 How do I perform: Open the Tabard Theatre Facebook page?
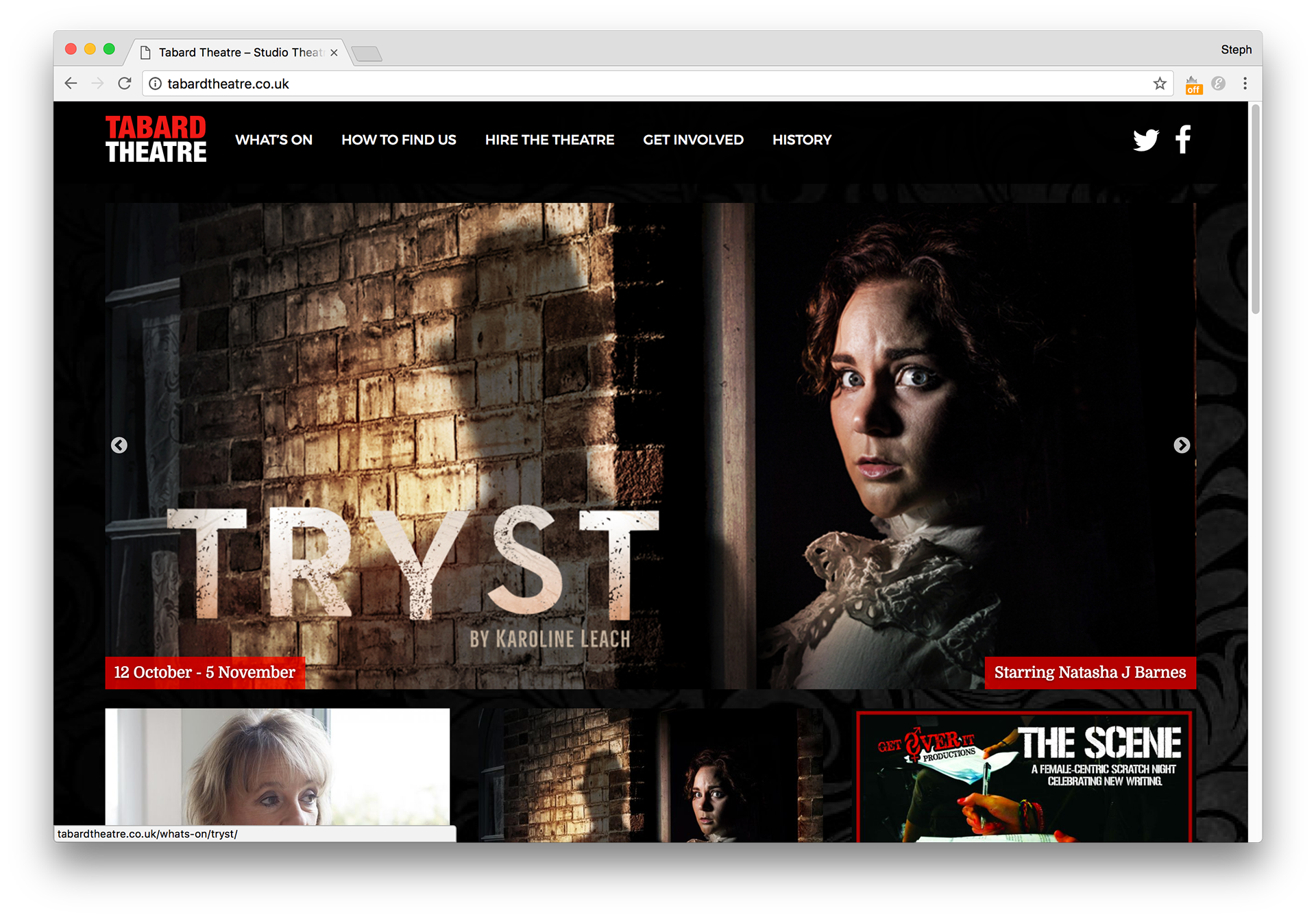point(1183,139)
